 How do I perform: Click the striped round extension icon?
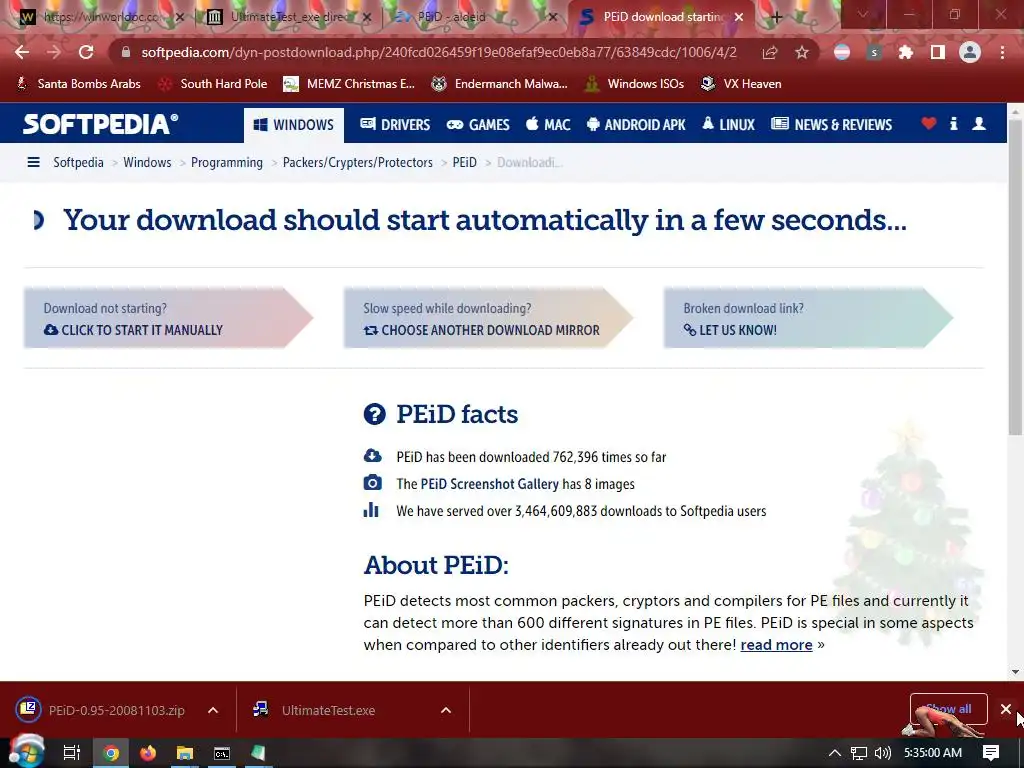(x=842, y=52)
